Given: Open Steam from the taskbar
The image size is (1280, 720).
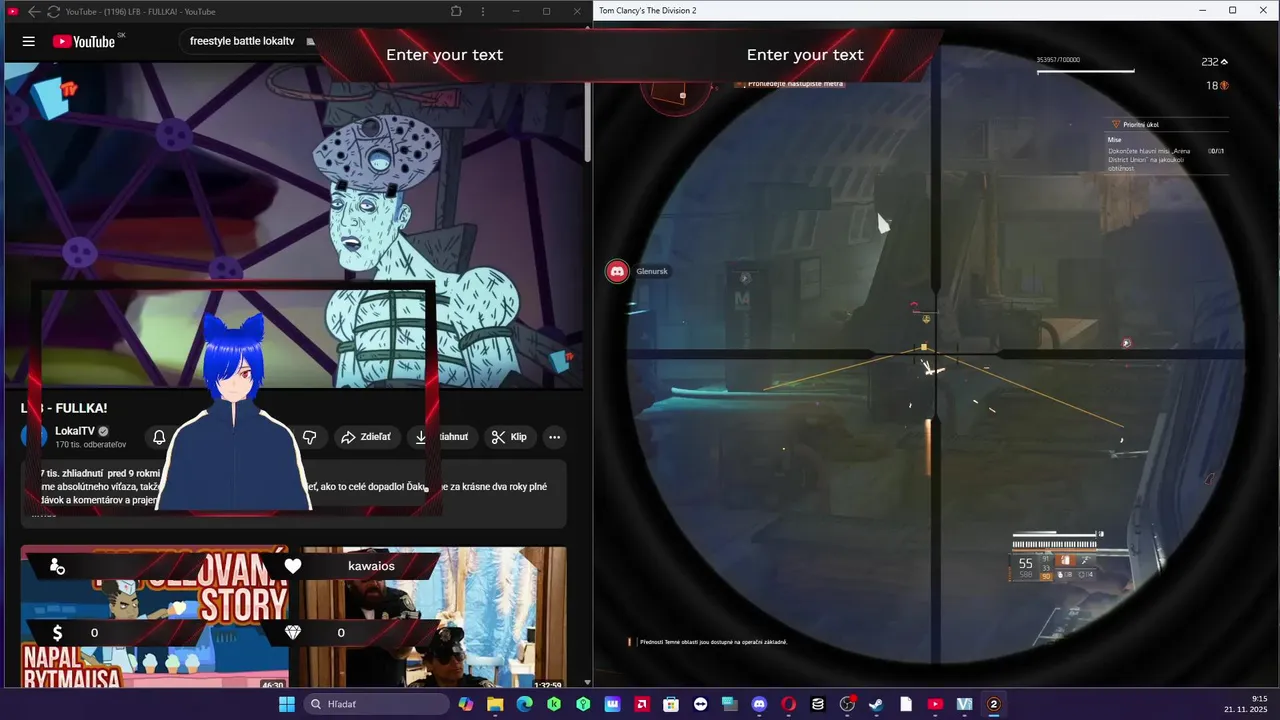Looking at the screenshot, I should (x=876, y=704).
